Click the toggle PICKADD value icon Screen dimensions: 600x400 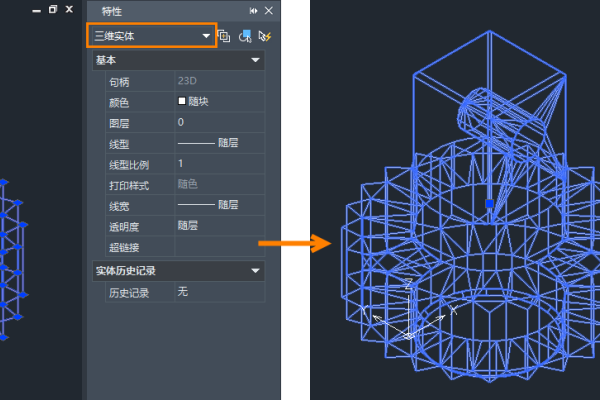(x=224, y=36)
